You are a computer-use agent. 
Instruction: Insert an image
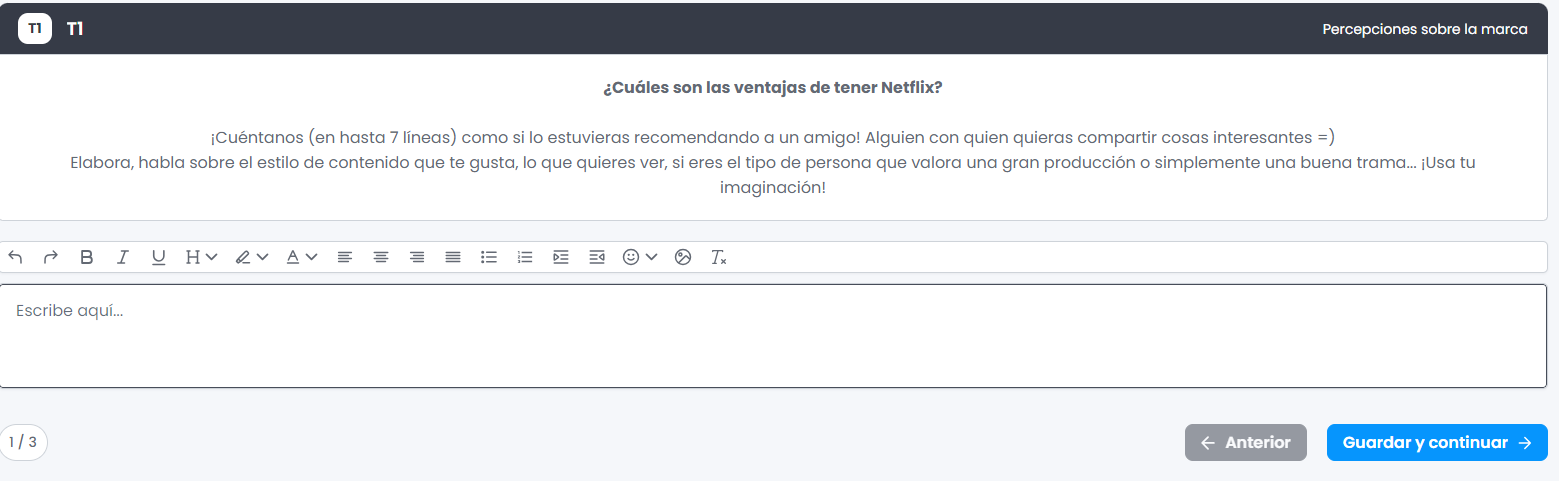(x=683, y=257)
